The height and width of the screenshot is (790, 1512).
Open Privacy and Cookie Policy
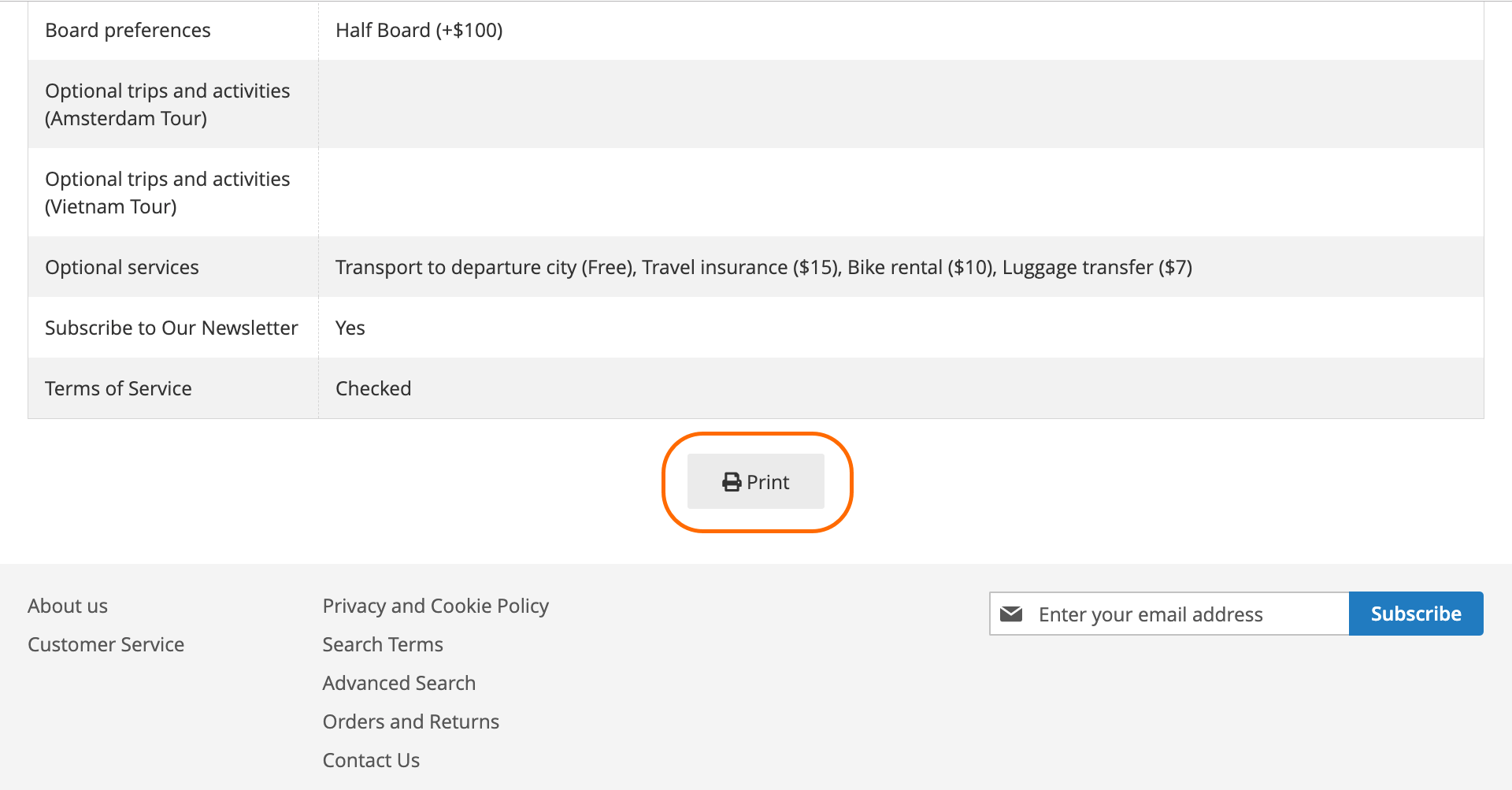pos(435,606)
